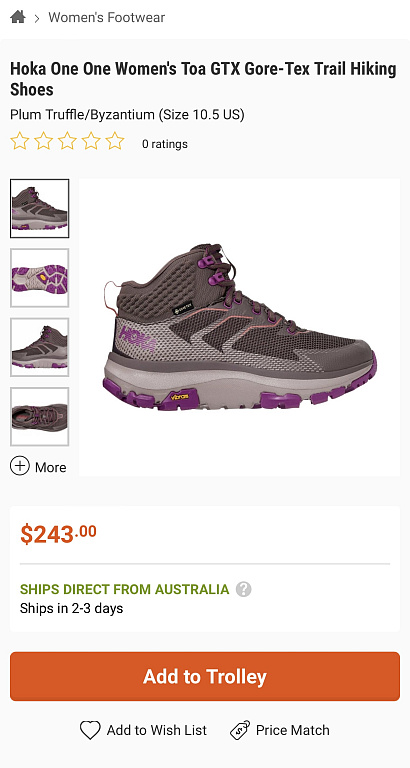Click Add to Trolley button
410x768 pixels.
pyautogui.click(x=205, y=676)
